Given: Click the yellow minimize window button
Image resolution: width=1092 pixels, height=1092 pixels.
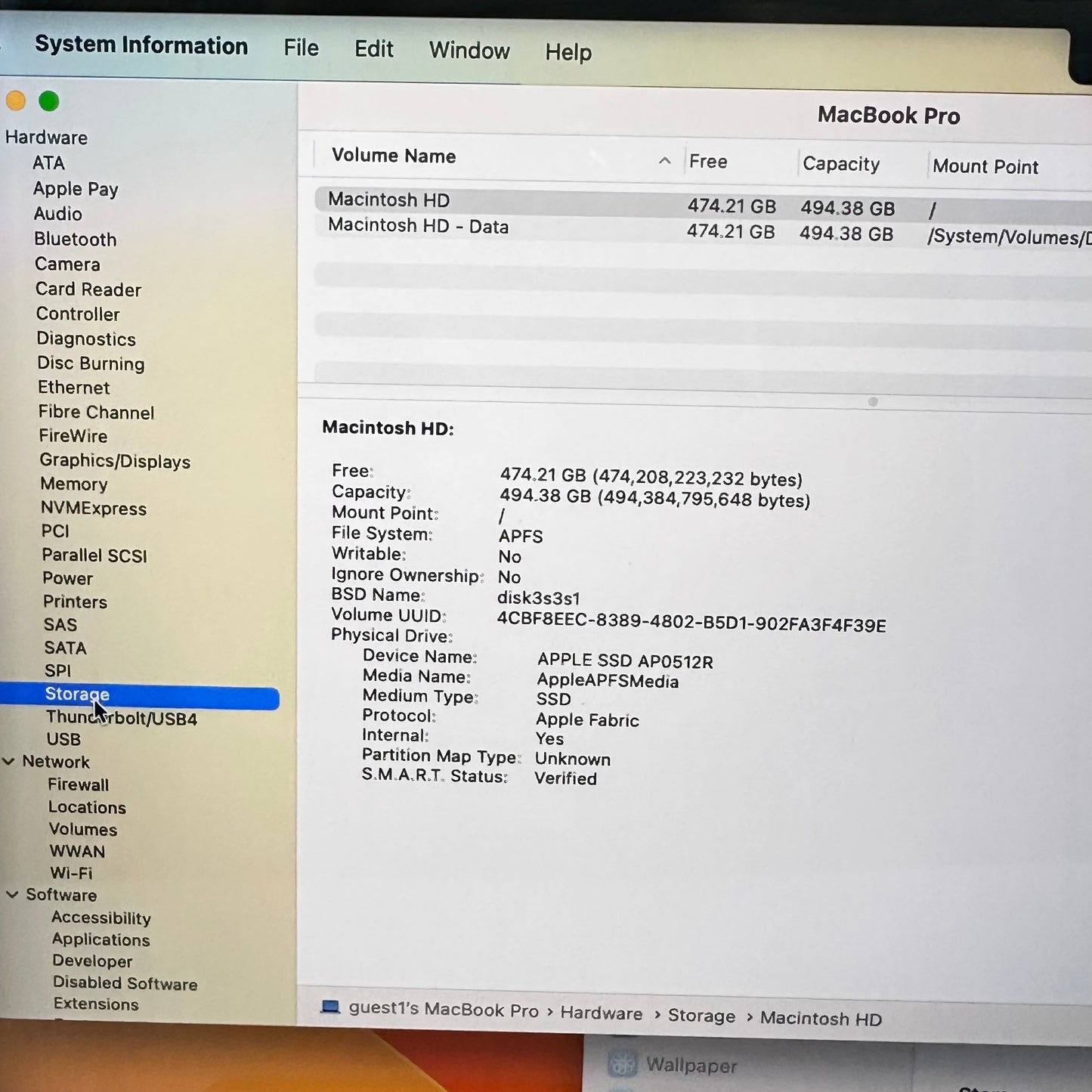Looking at the screenshot, I should tap(16, 101).
